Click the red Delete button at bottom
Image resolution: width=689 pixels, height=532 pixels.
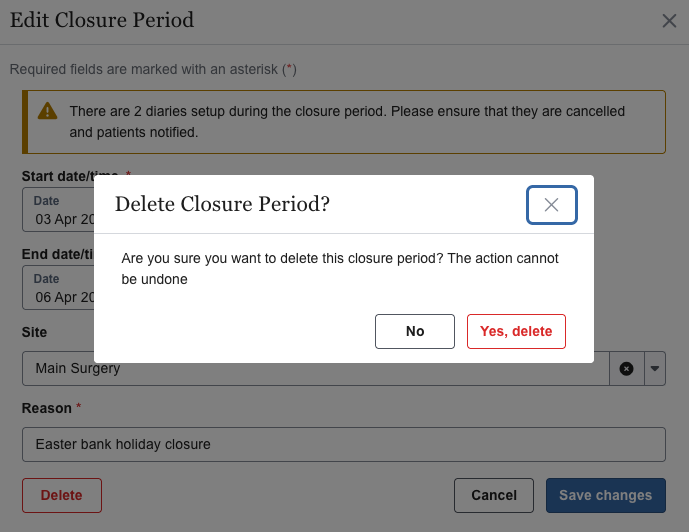[x=62, y=495]
